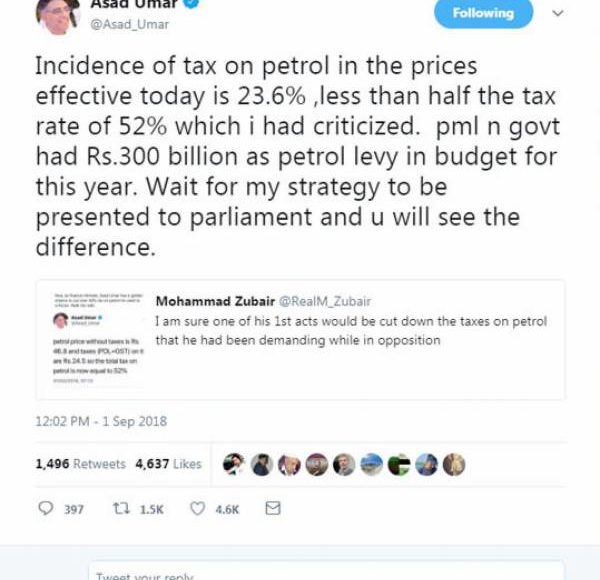This screenshot has width=600, height=580.
Task: Click the envelope direct message icon
Action: tap(272, 509)
